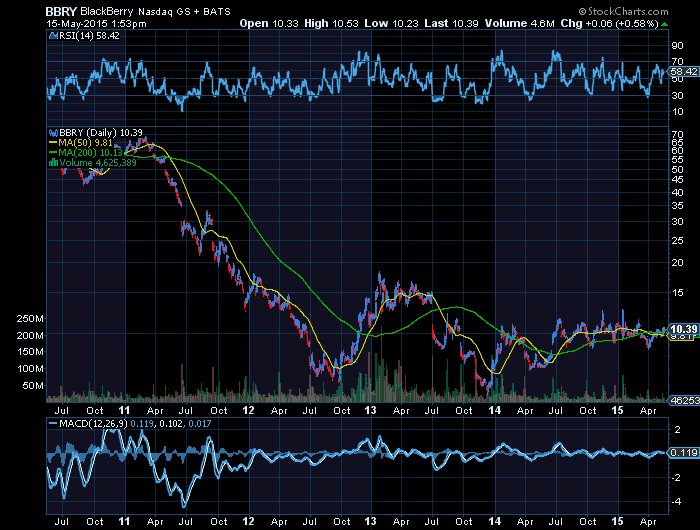Click the green up-arrow change indicator
The height and width of the screenshot is (530, 700).
[x=665, y=24]
